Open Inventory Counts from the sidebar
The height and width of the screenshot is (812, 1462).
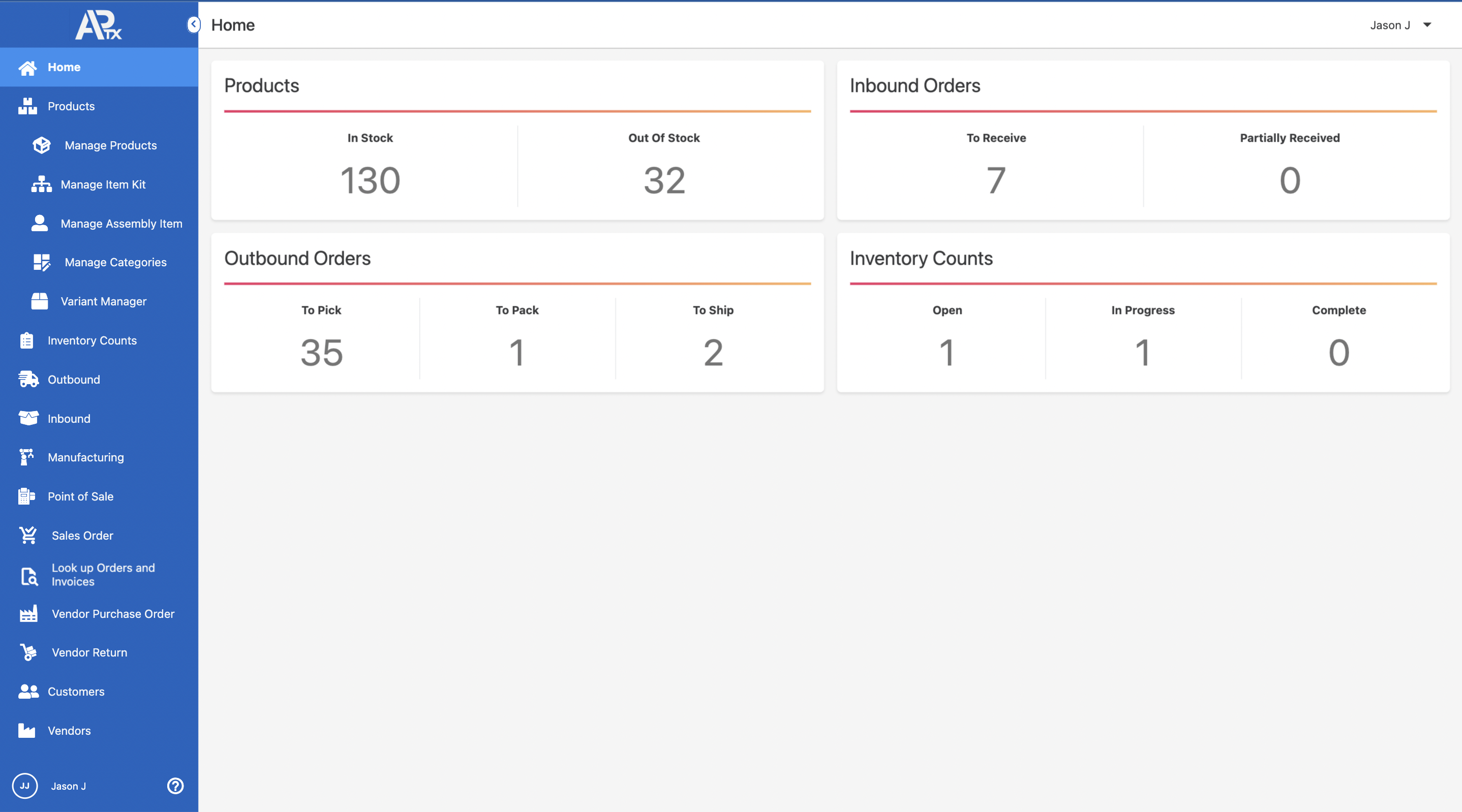pos(92,340)
